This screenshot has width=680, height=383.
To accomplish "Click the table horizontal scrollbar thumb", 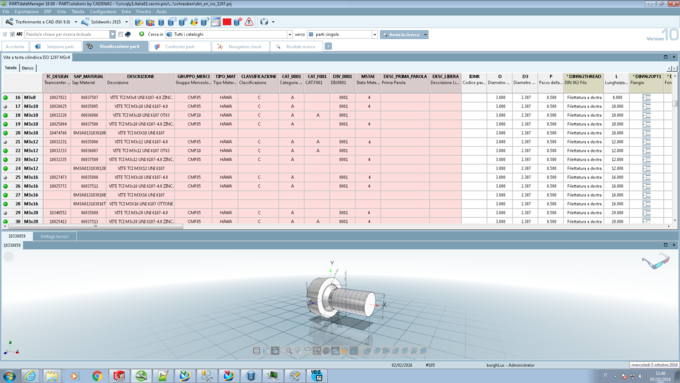I will (x=96, y=226).
